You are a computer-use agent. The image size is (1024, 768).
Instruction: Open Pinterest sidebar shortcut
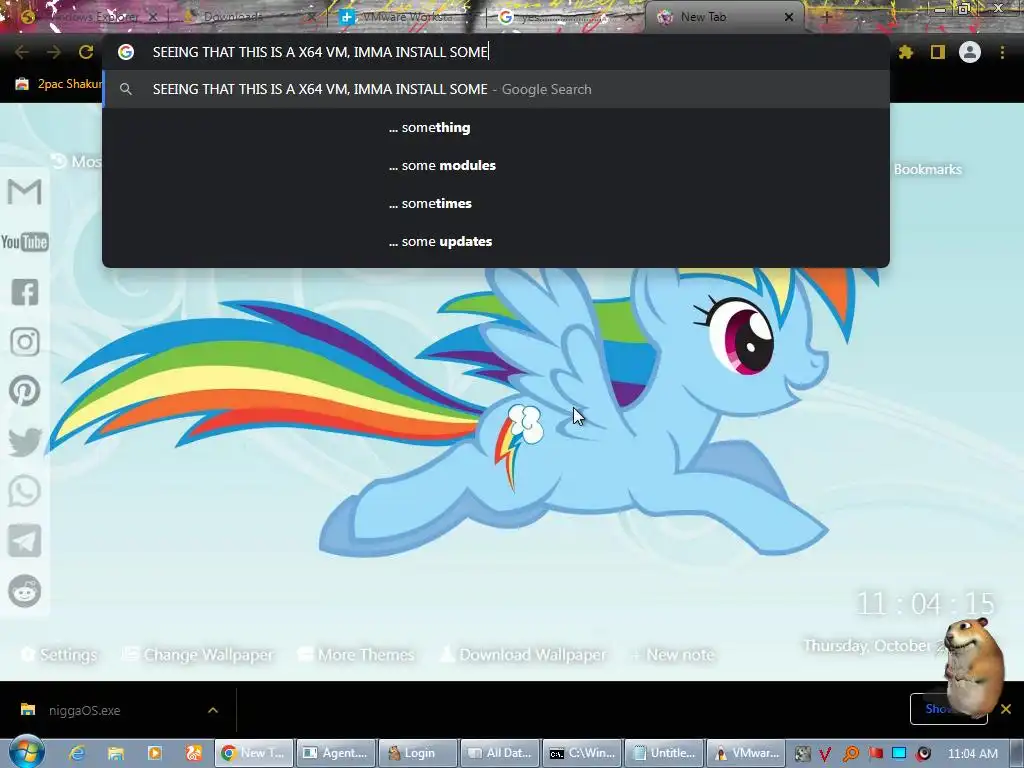(x=25, y=391)
